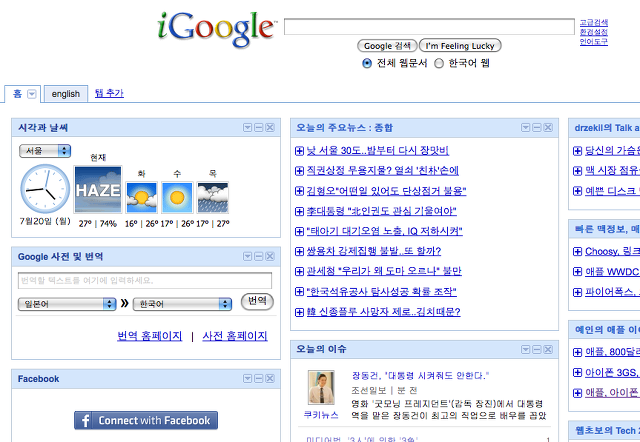Open the 번역 홈페이지 link
Viewport: 640px width, 442px height.
[150, 336]
